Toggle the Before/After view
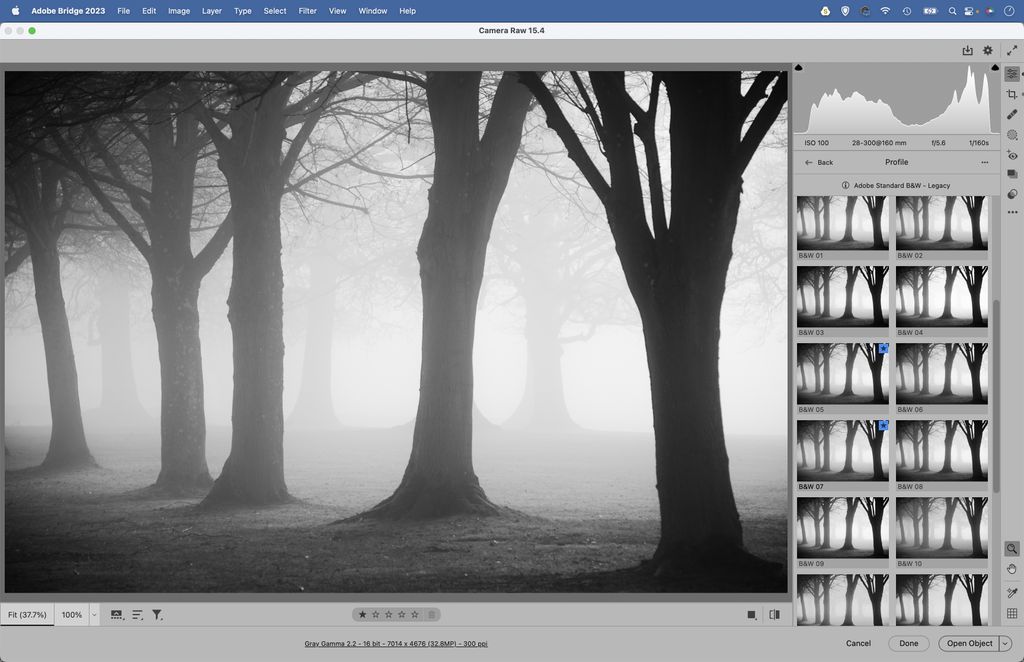Screen dimensions: 1024x662 (774, 614)
